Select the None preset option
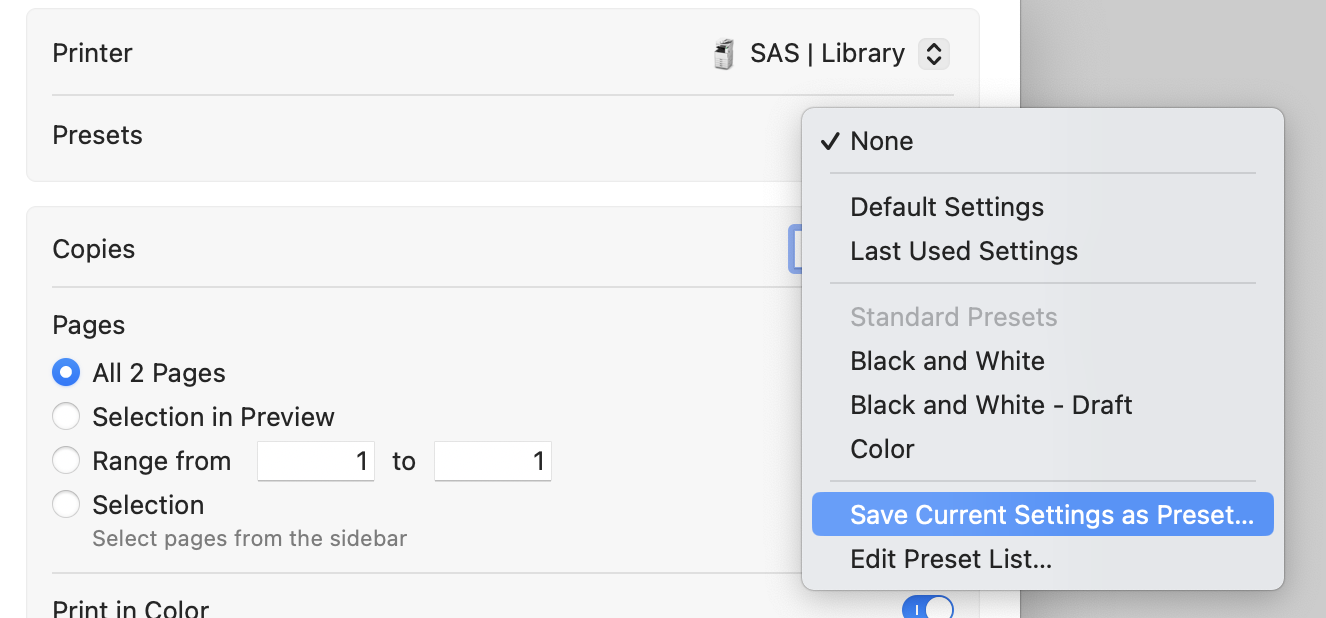The image size is (1326, 618). coord(881,142)
